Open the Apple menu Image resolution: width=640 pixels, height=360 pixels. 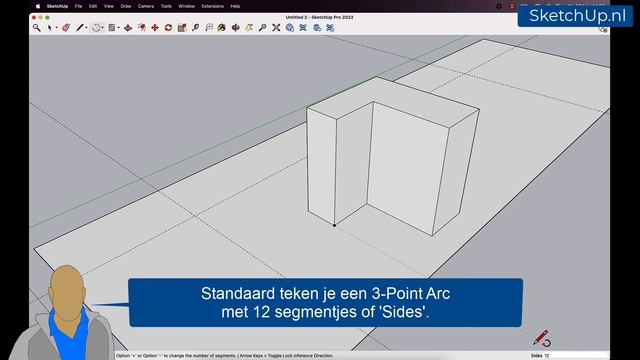[38, 6]
